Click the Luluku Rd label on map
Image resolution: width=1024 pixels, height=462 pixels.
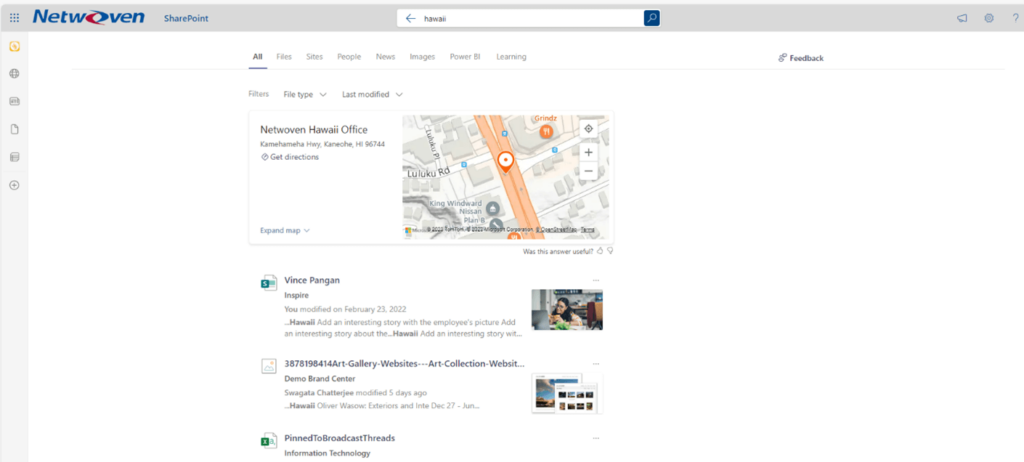tap(429, 174)
